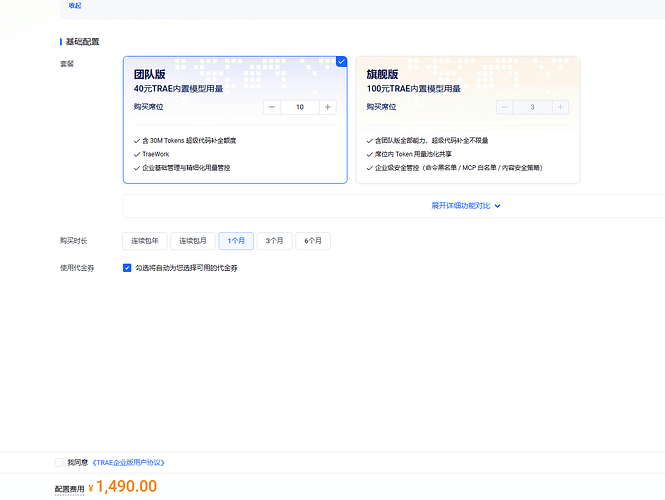Check the 我同意 agreement checkbox
665x500 pixels.
pos(59,463)
